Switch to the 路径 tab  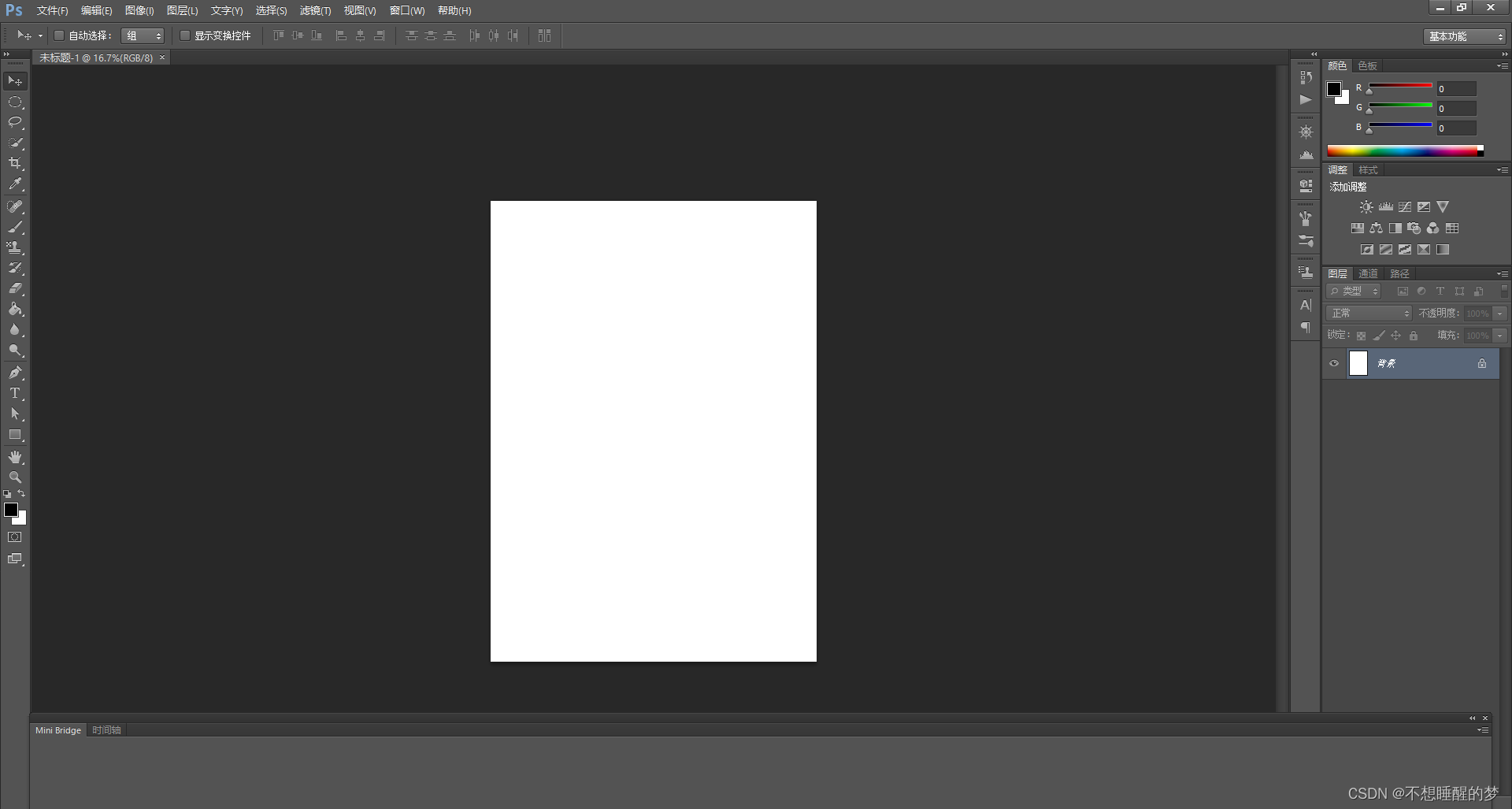1399,273
